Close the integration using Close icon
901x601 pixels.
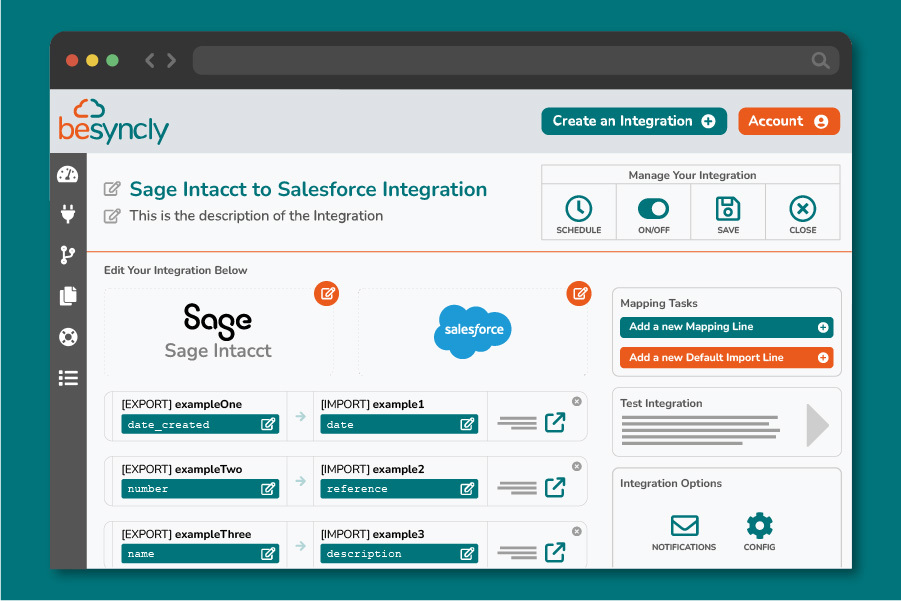pyautogui.click(x=802, y=209)
